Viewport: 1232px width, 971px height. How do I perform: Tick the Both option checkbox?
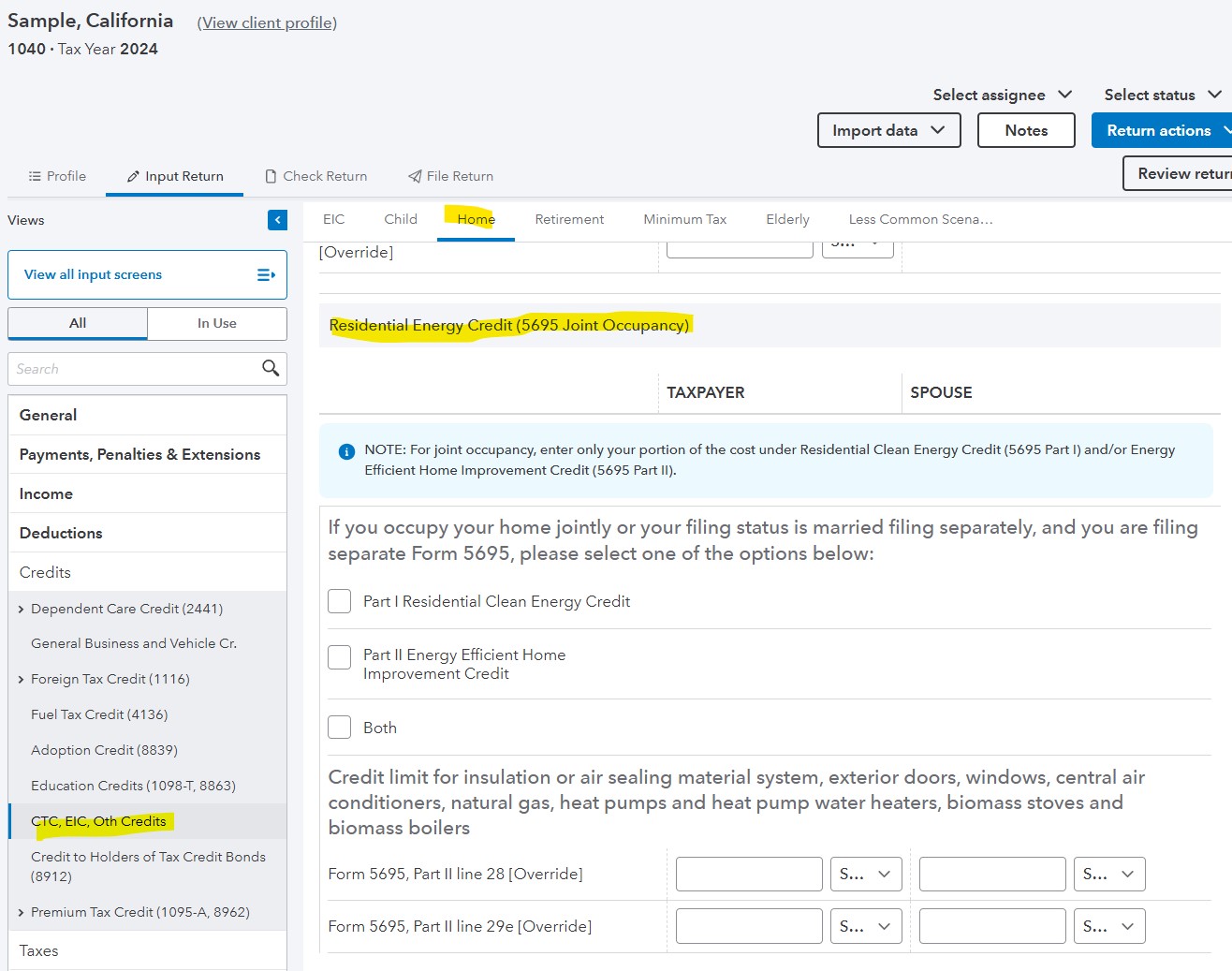[x=339, y=727]
